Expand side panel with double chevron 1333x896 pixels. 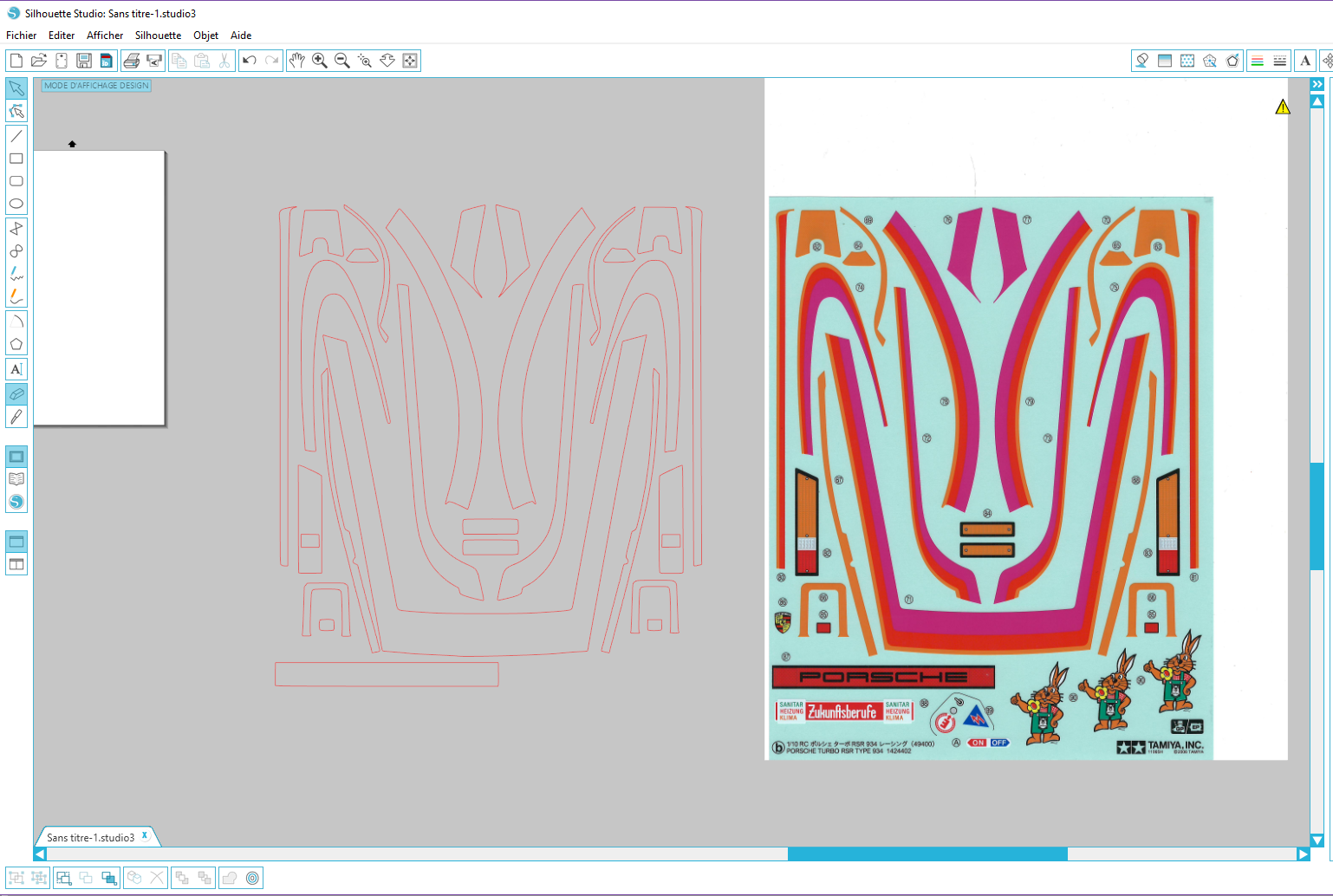(x=1317, y=84)
